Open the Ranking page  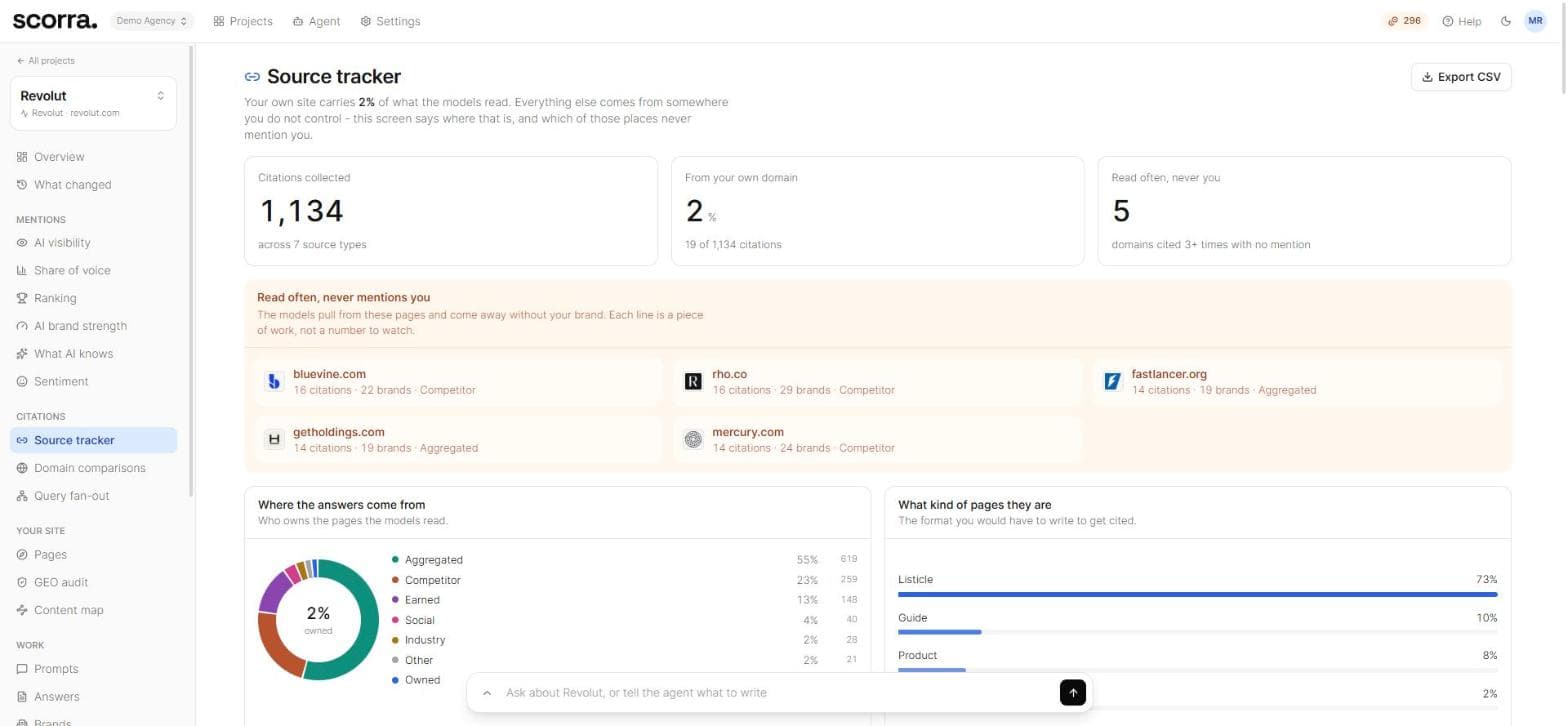pyautogui.click(x=93, y=298)
